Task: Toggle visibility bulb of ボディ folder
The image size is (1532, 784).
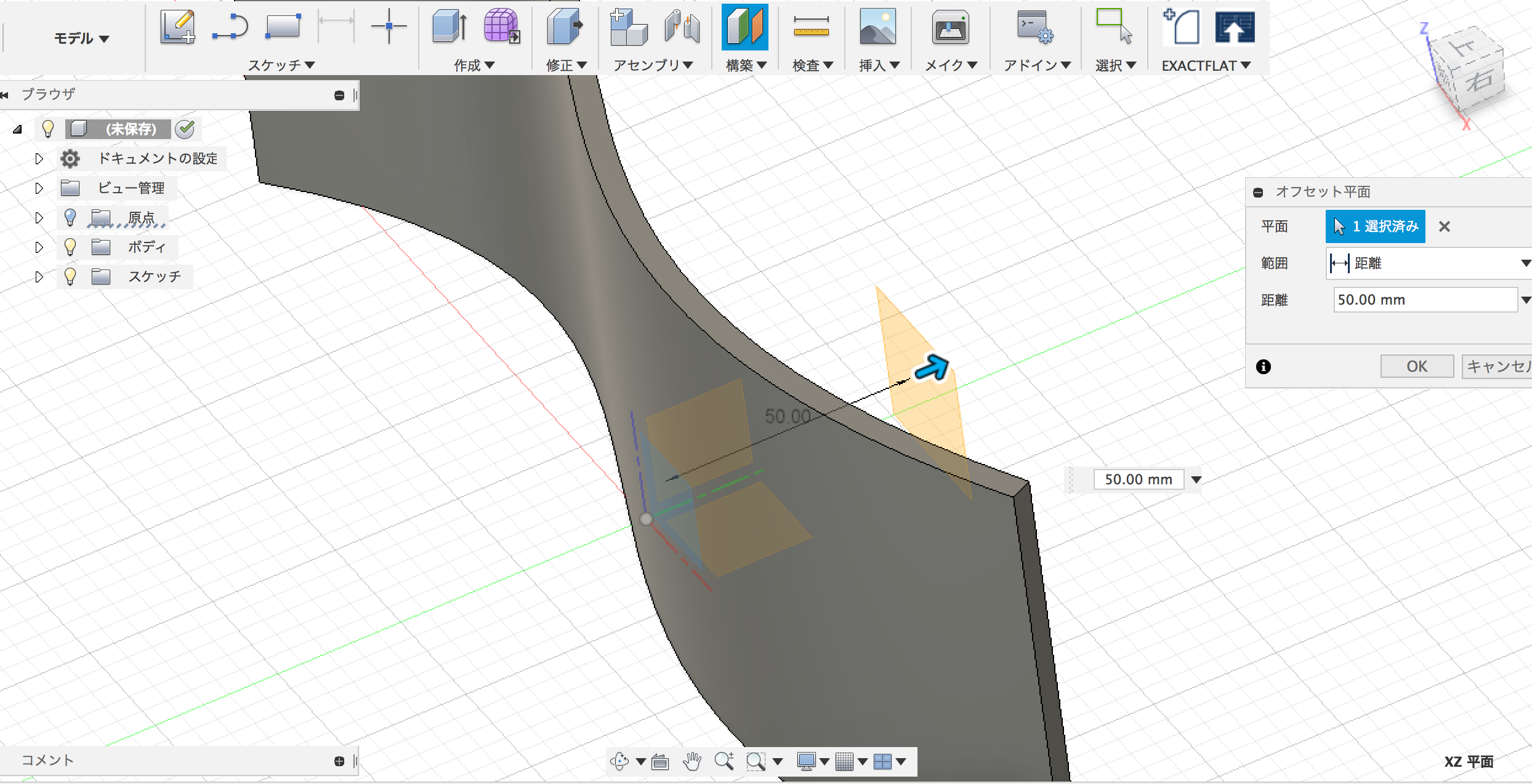Action: click(x=70, y=247)
